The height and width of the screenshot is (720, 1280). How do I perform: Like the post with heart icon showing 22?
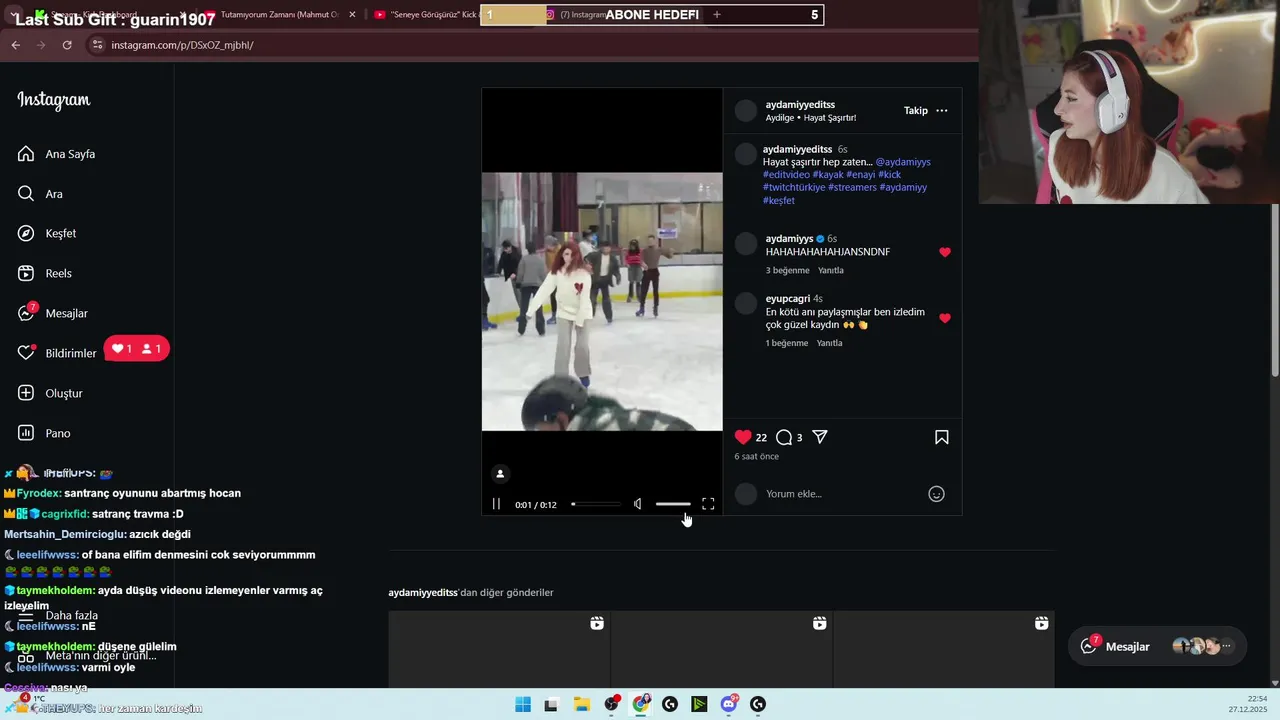pos(743,437)
